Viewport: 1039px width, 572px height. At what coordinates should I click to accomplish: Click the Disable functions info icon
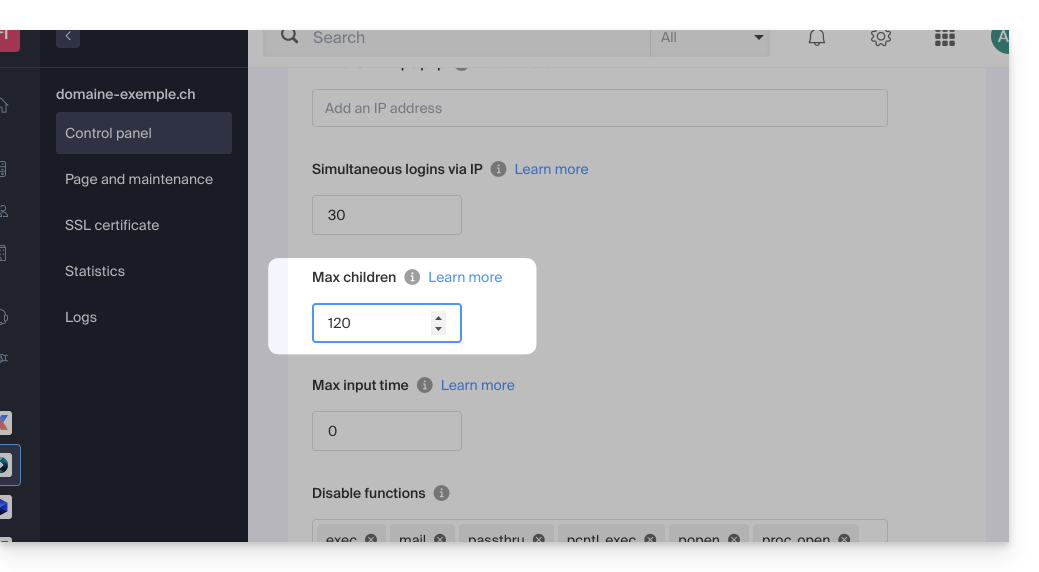(441, 493)
